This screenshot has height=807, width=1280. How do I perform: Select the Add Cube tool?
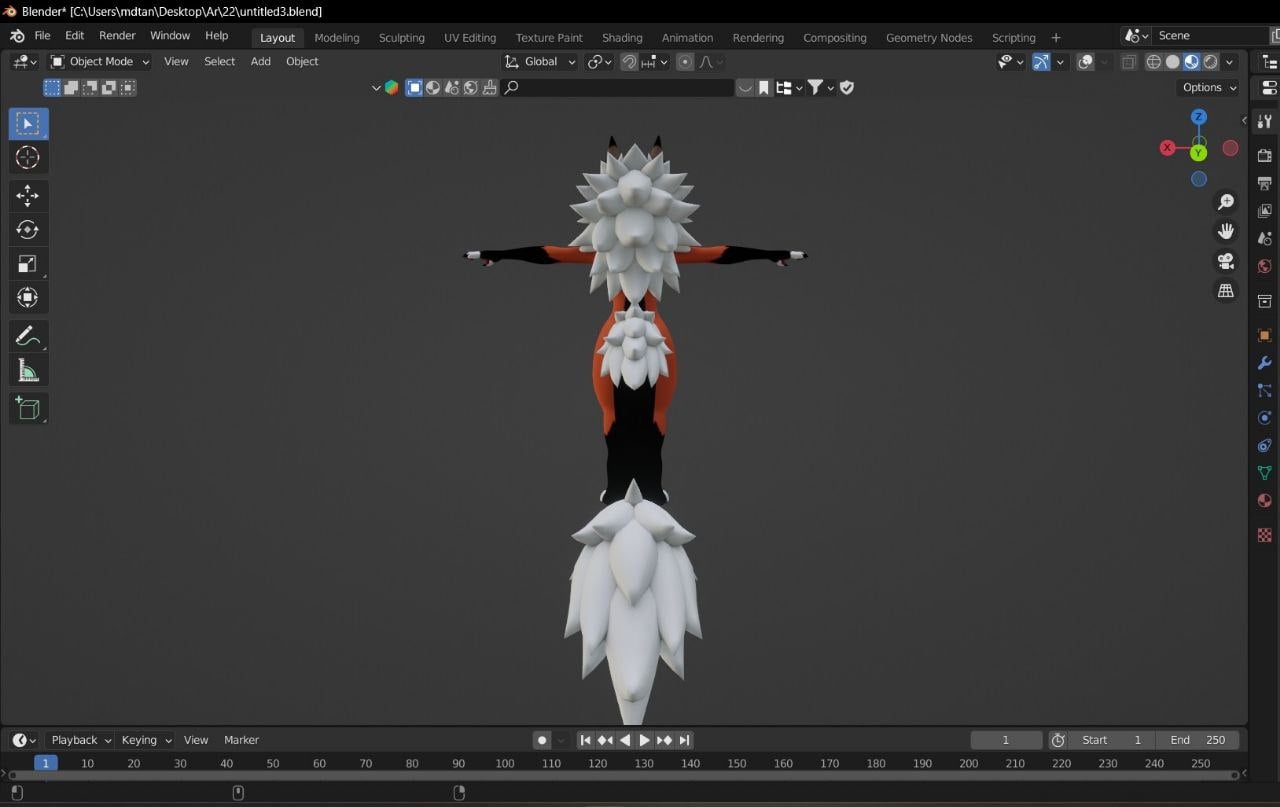tap(28, 408)
